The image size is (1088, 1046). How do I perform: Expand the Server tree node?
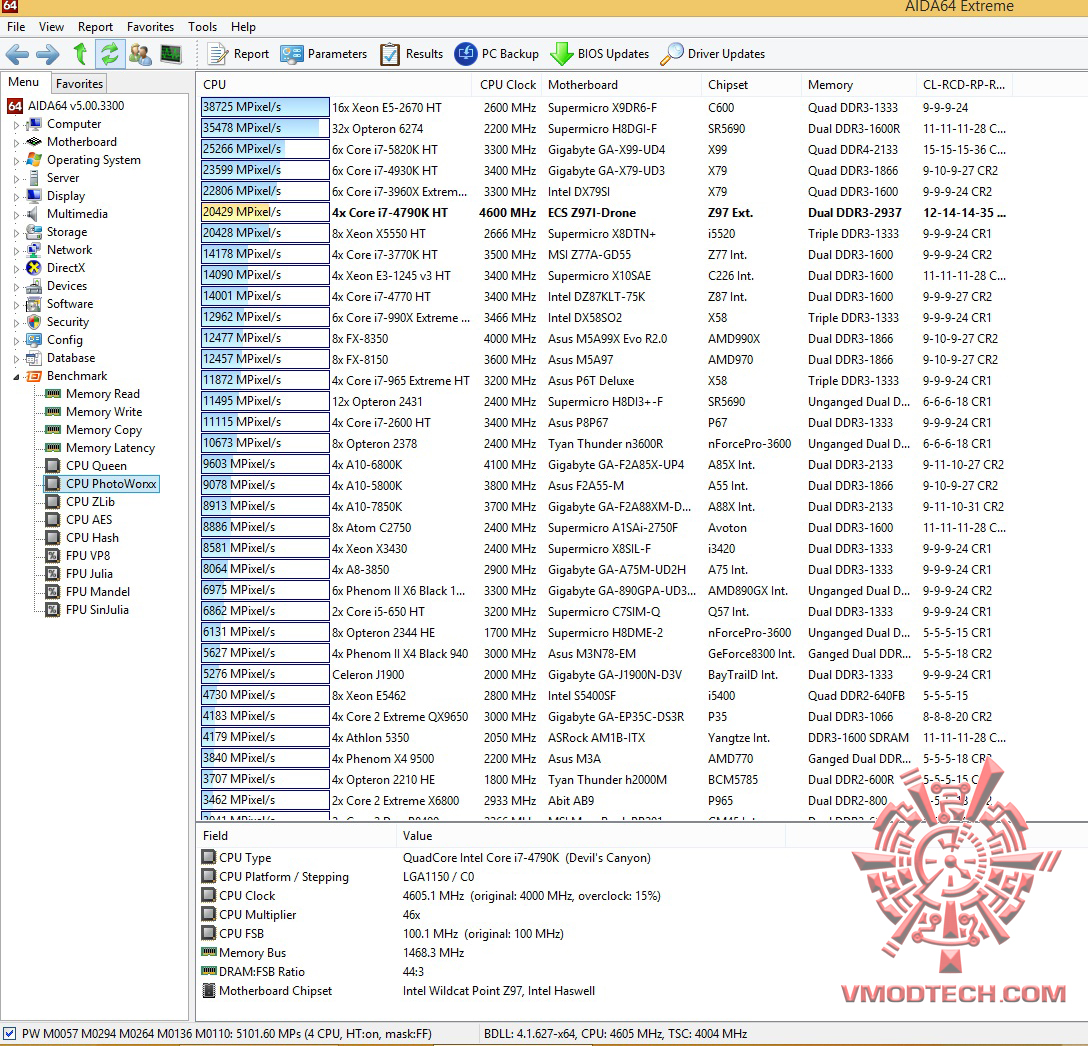16,179
